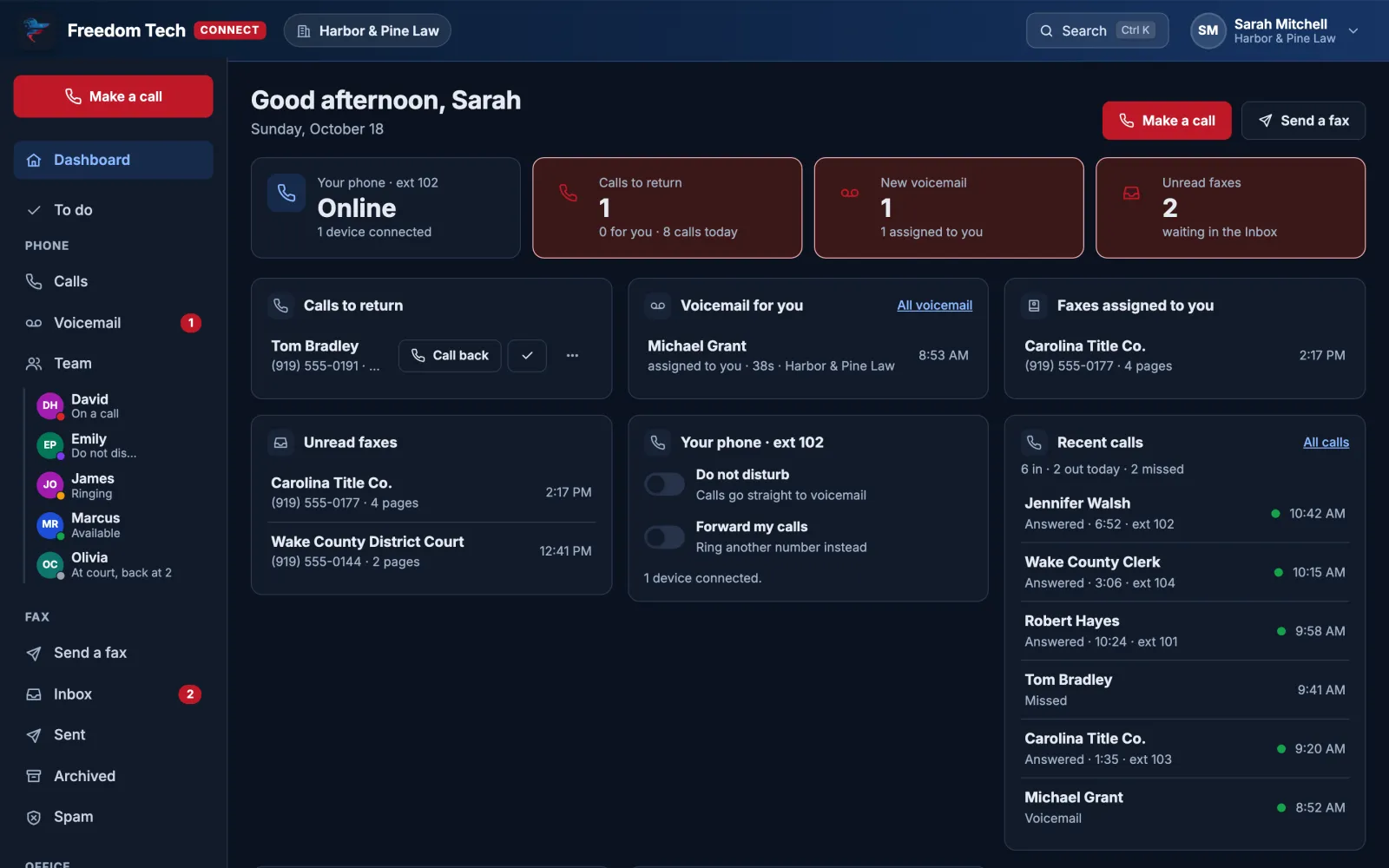Open the Team section
The height and width of the screenshot is (868, 1389).
point(113,364)
